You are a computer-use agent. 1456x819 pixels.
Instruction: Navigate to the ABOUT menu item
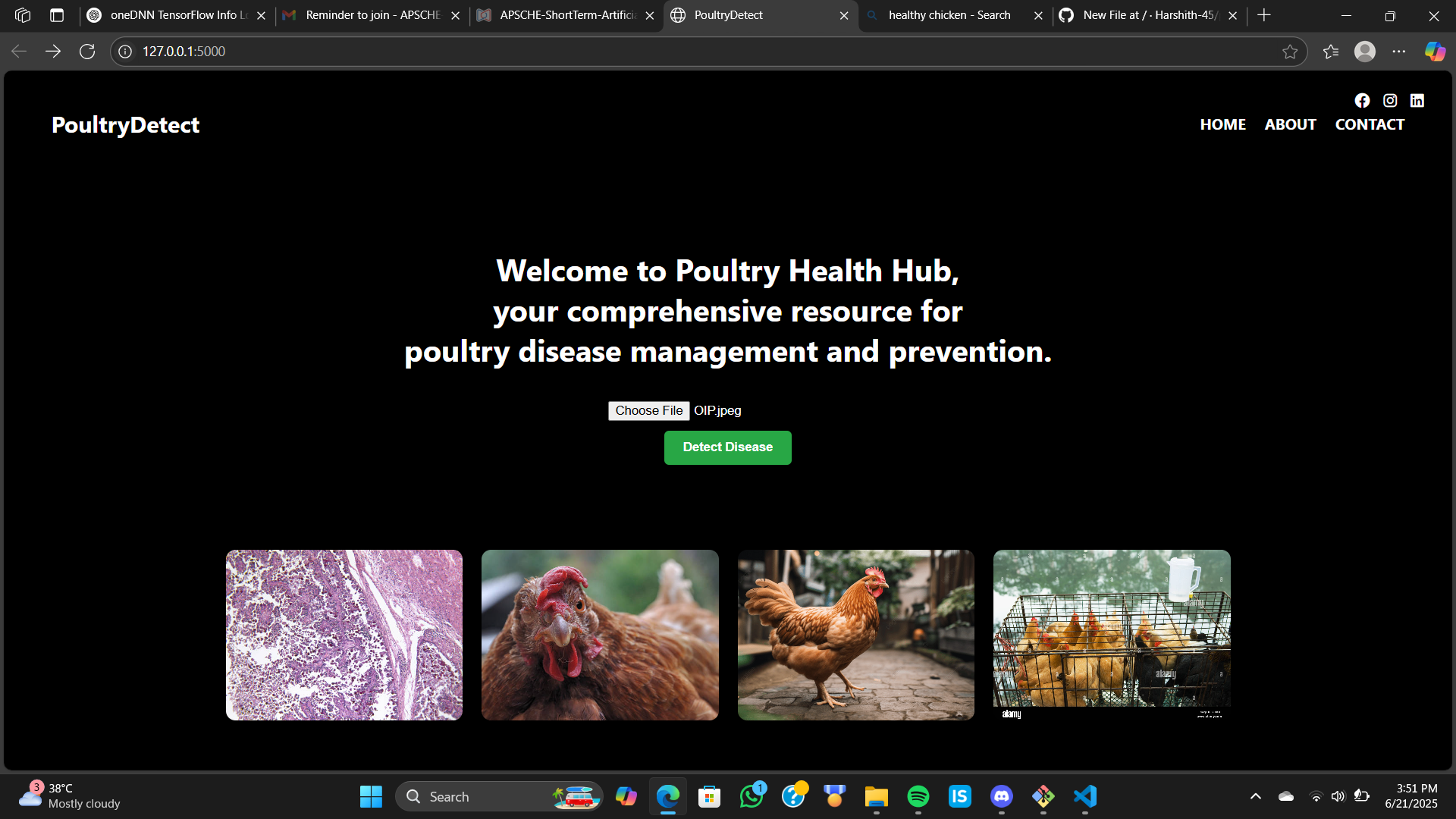pyautogui.click(x=1290, y=124)
